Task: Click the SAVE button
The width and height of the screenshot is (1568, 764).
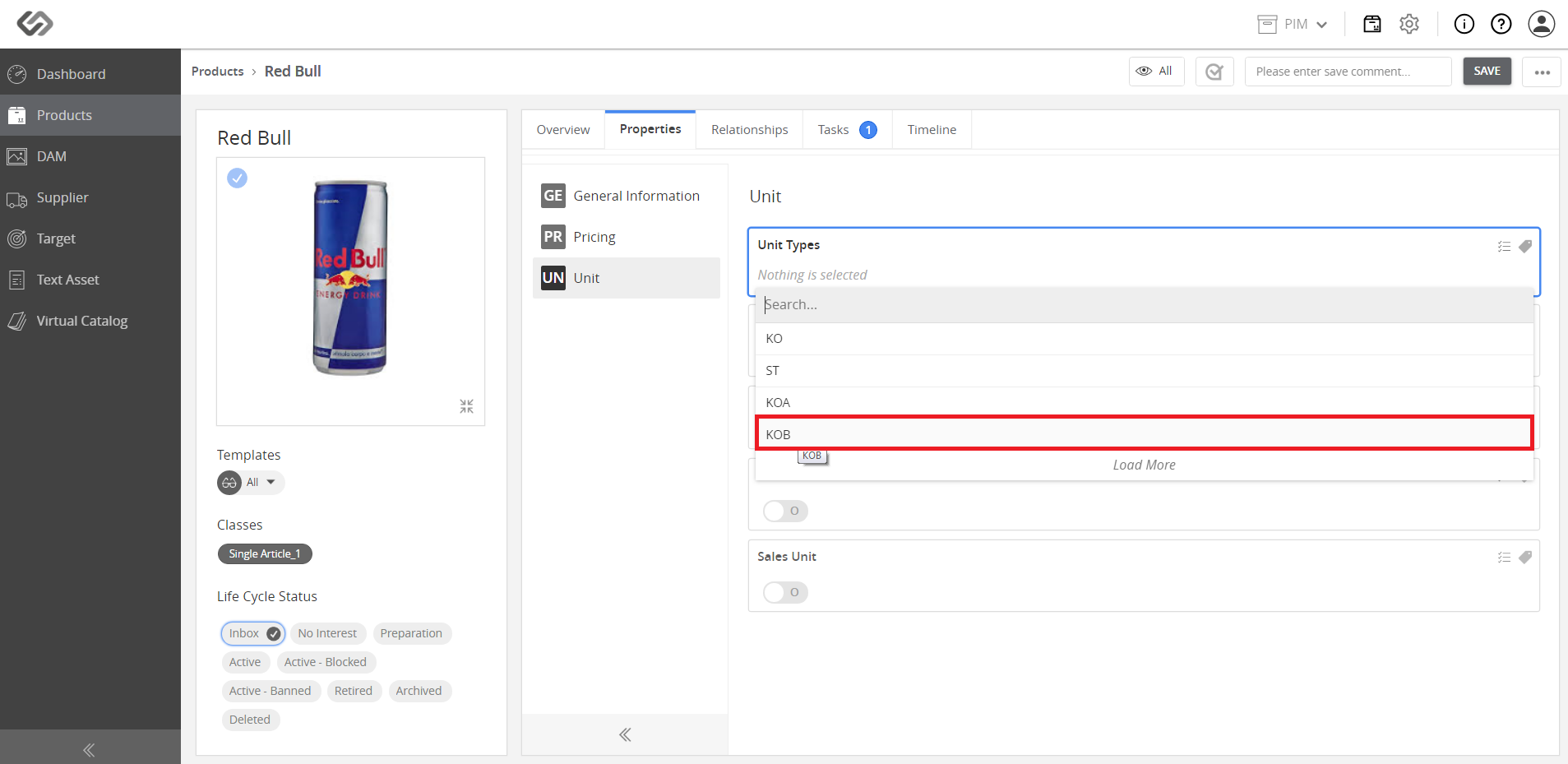Action: coord(1487,72)
